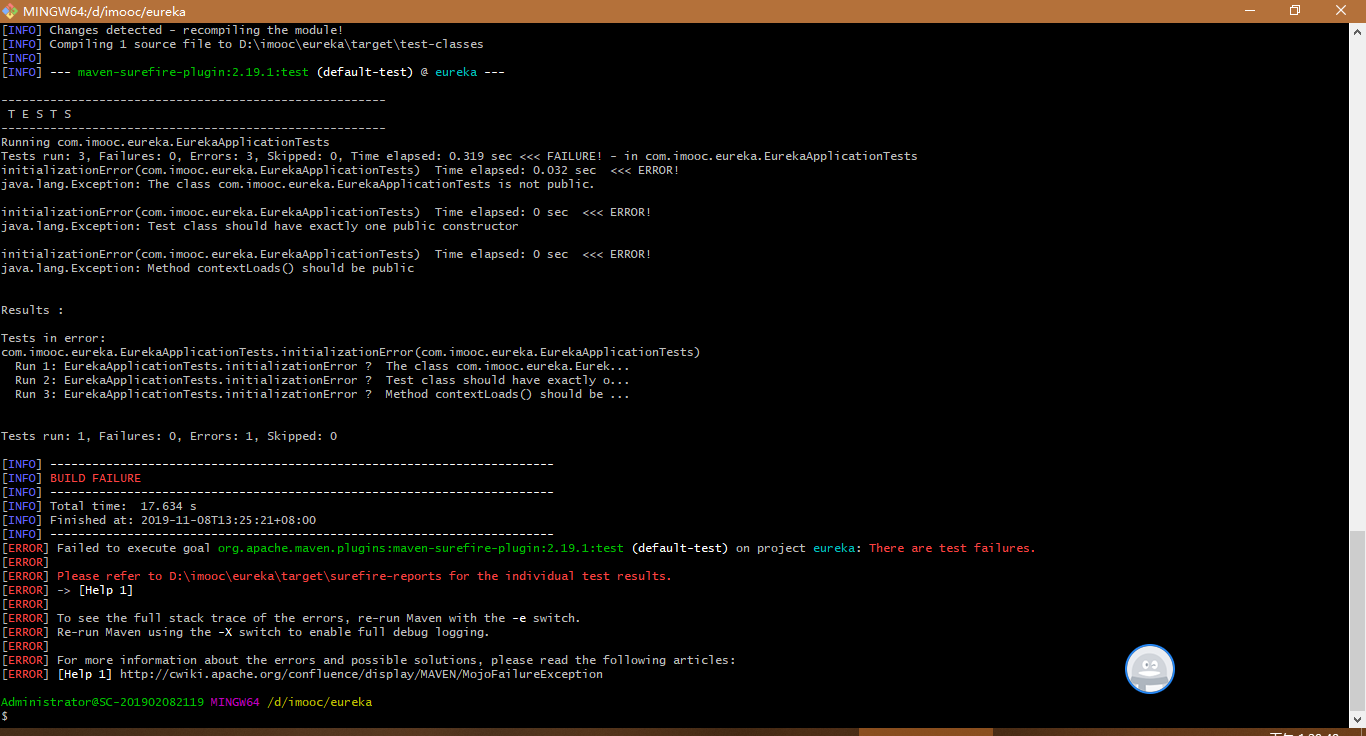Click the "Compiling 1 source file" line
This screenshot has width=1366, height=736.
click(x=266, y=44)
